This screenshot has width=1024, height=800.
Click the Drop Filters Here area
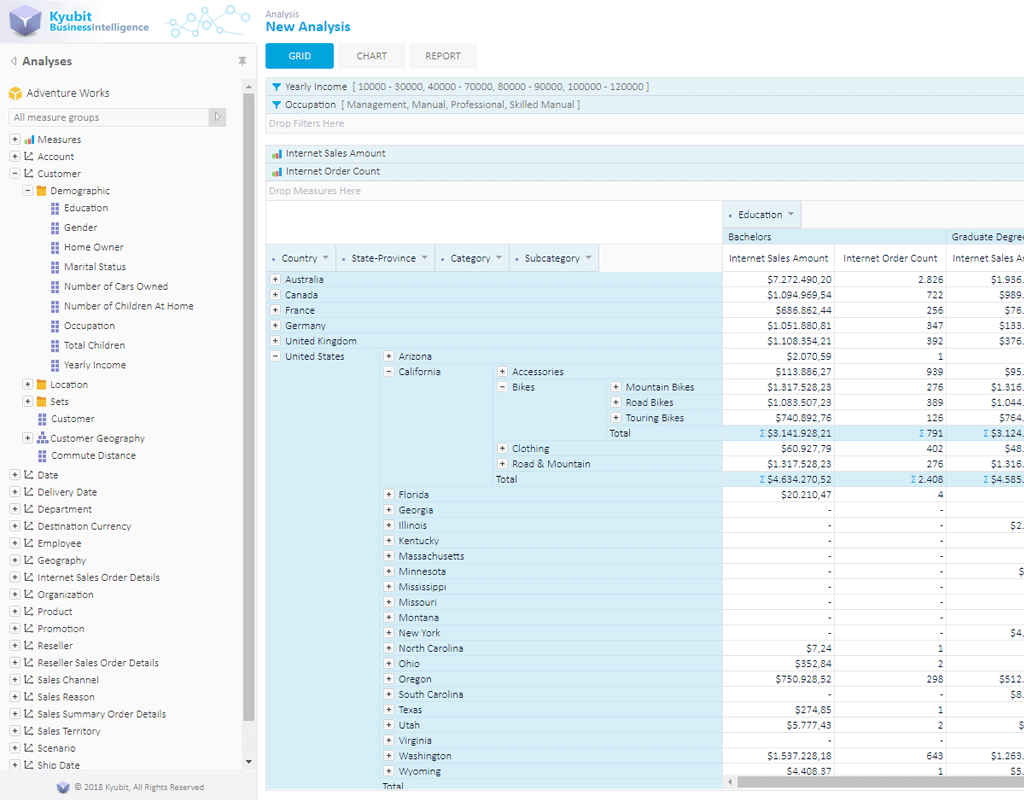tap(645, 123)
